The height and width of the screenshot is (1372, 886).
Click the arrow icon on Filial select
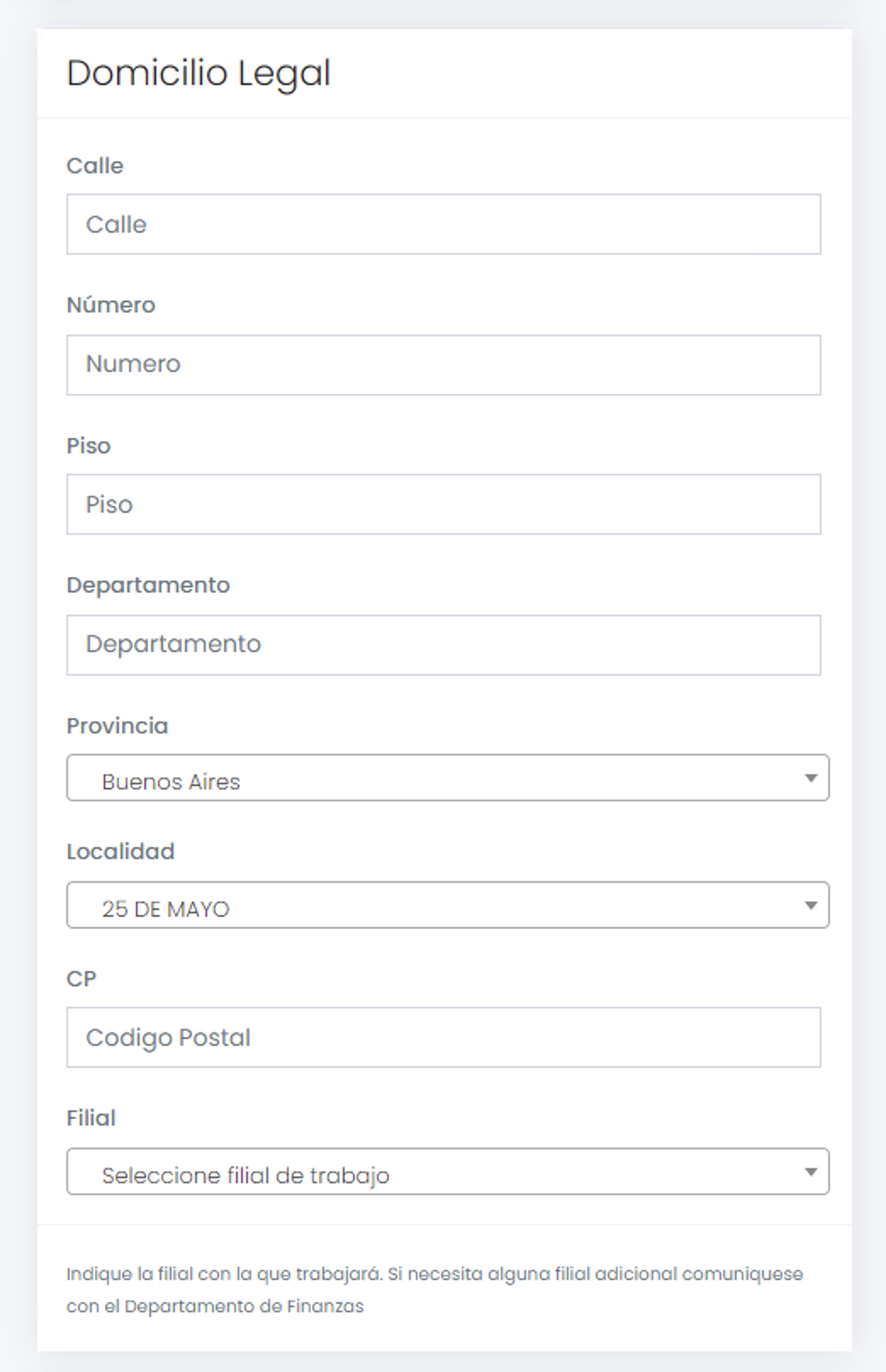810,1172
